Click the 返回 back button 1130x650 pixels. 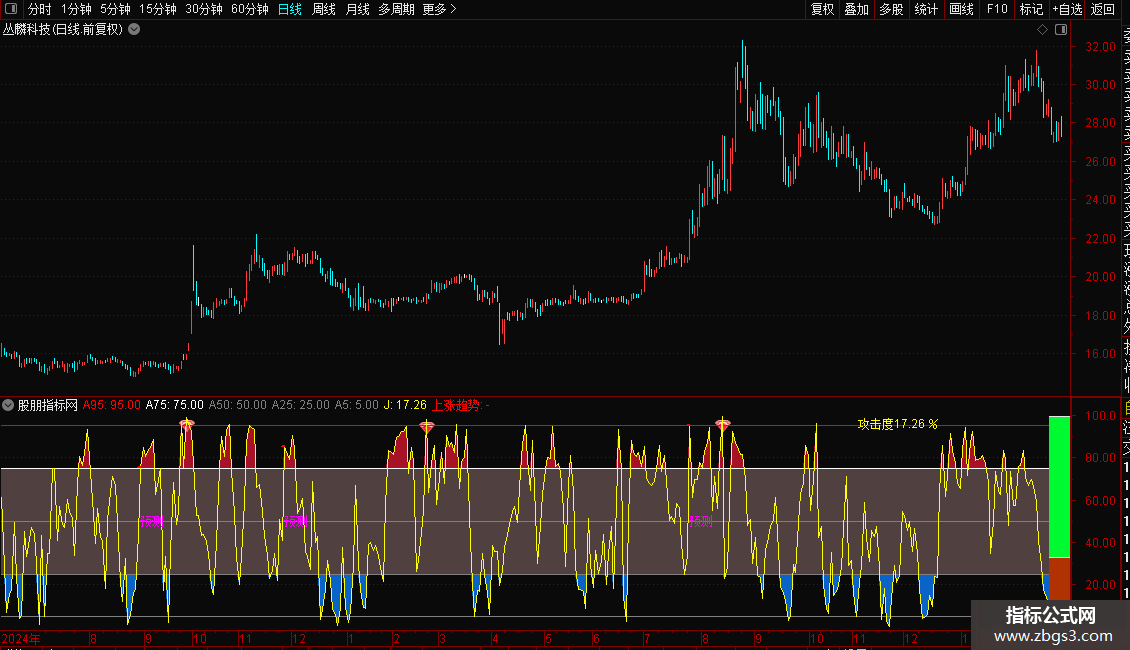(x=1103, y=9)
